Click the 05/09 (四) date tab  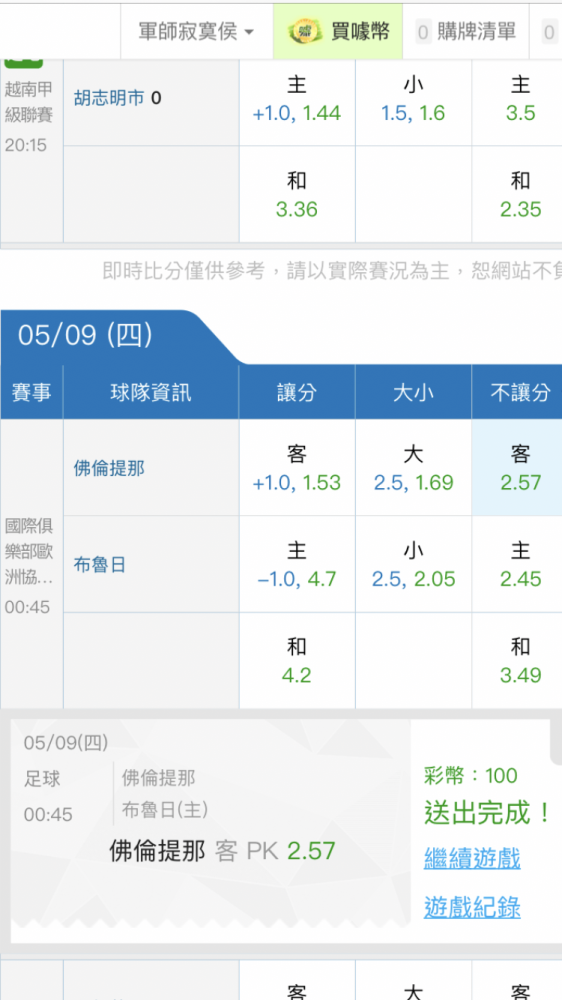click(85, 335)
